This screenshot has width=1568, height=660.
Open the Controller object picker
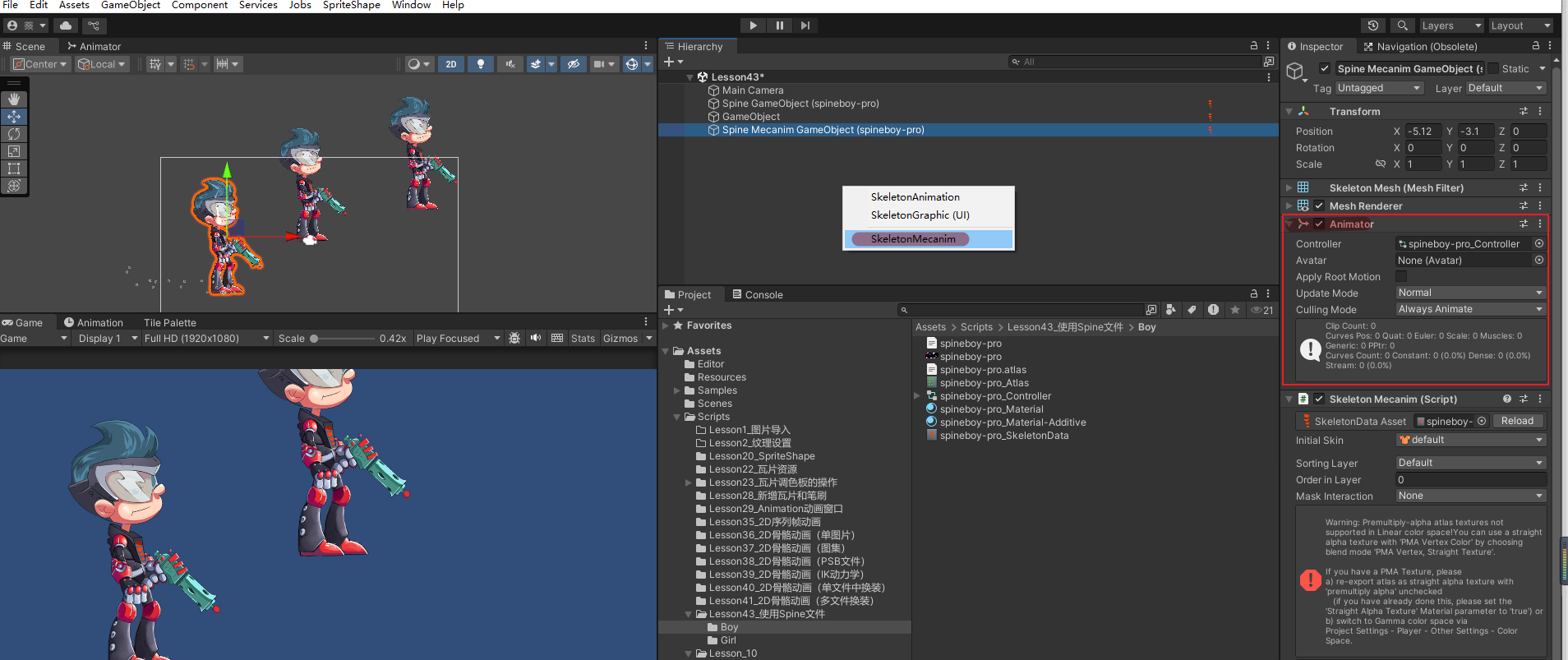[1539, 243]
